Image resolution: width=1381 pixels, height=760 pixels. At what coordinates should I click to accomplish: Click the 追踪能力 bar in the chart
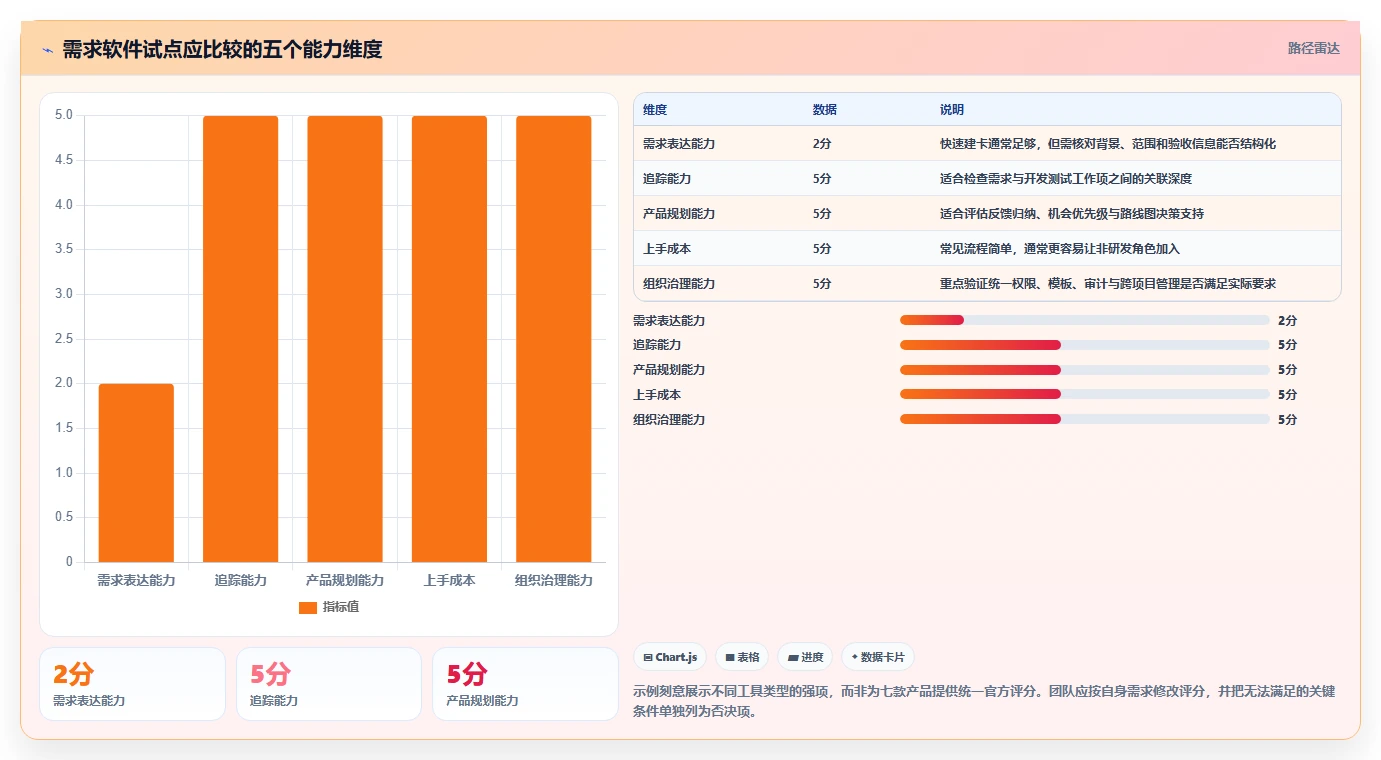click(x=240, y=339)
